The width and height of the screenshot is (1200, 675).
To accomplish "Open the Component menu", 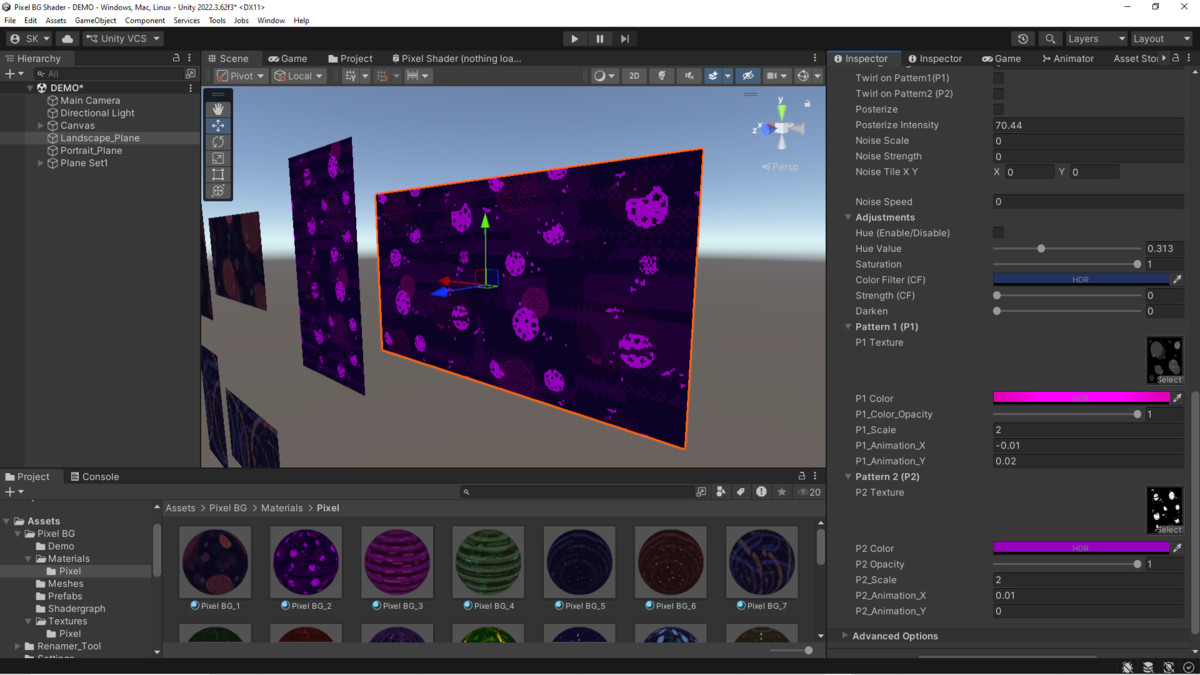I will (145, 20).
